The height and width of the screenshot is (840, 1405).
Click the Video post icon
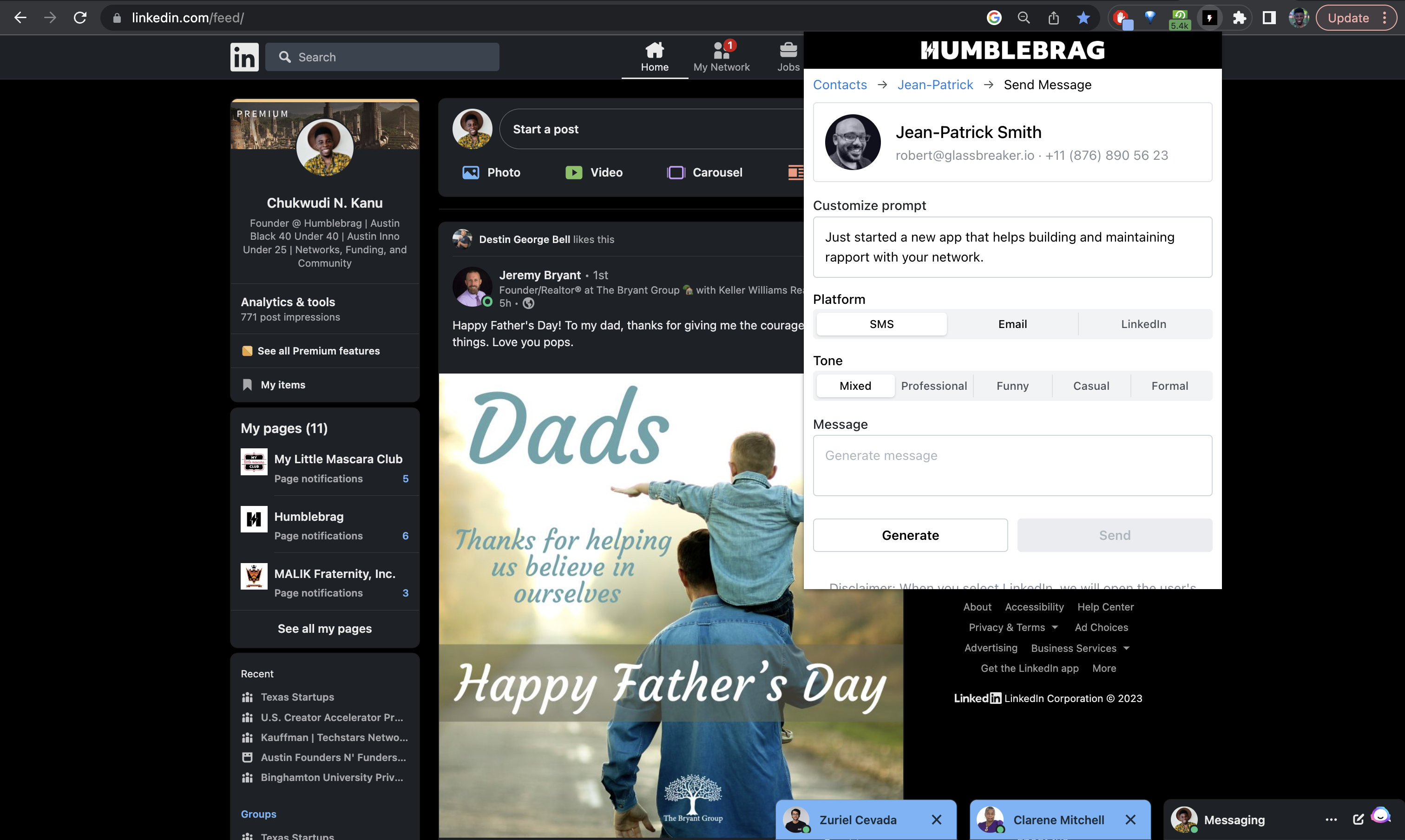573,173
